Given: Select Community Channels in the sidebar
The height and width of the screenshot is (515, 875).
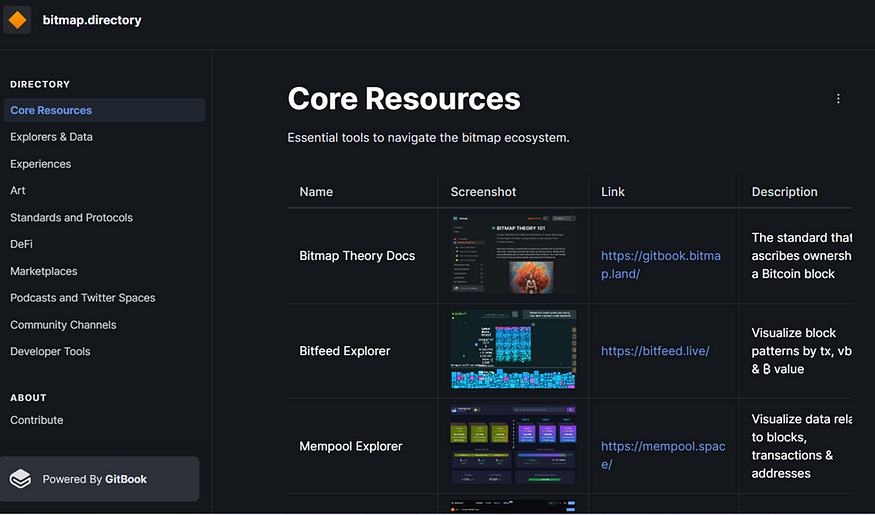Looking at the screenshot, I should pos(63,325).
